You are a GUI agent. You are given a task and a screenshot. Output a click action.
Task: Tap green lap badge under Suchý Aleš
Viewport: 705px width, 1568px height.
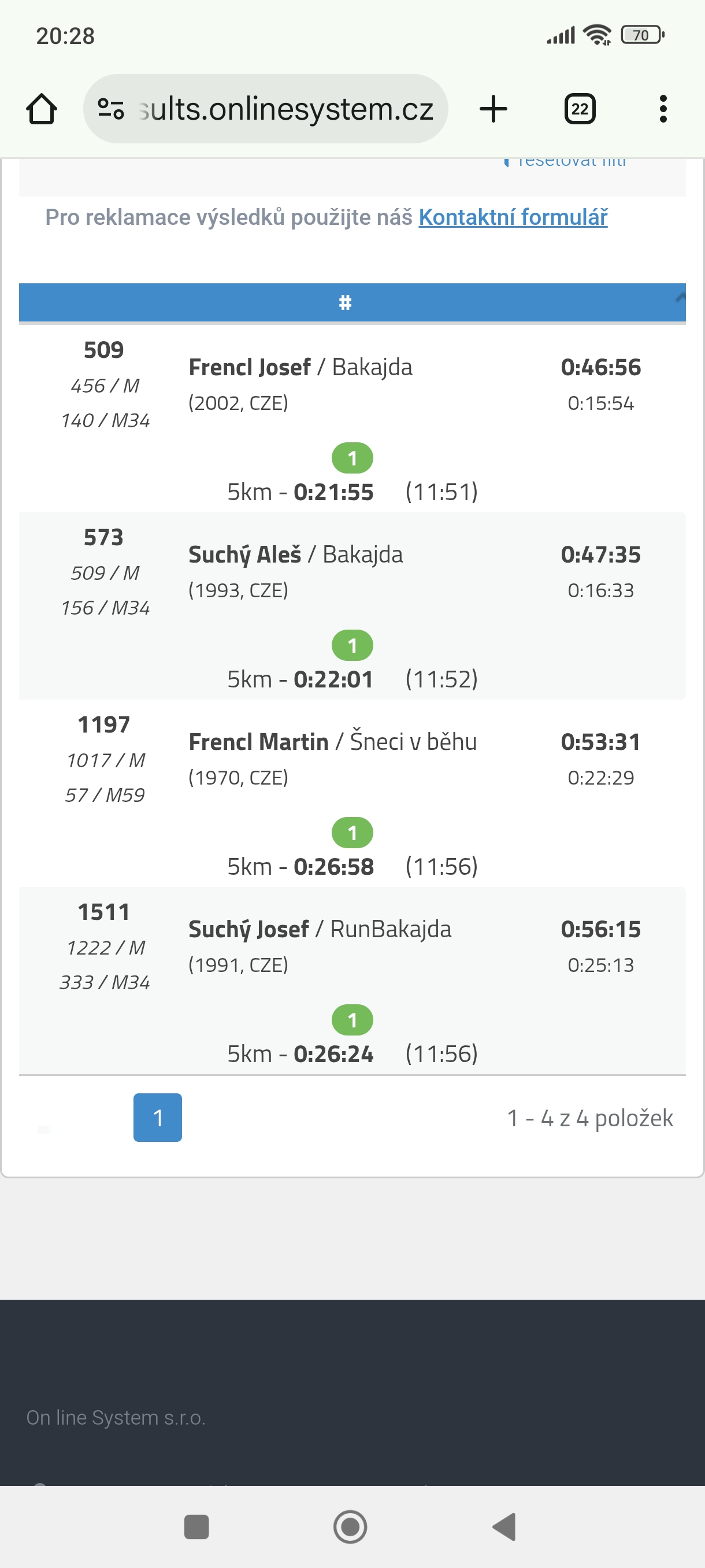click(x=352, y=645)
